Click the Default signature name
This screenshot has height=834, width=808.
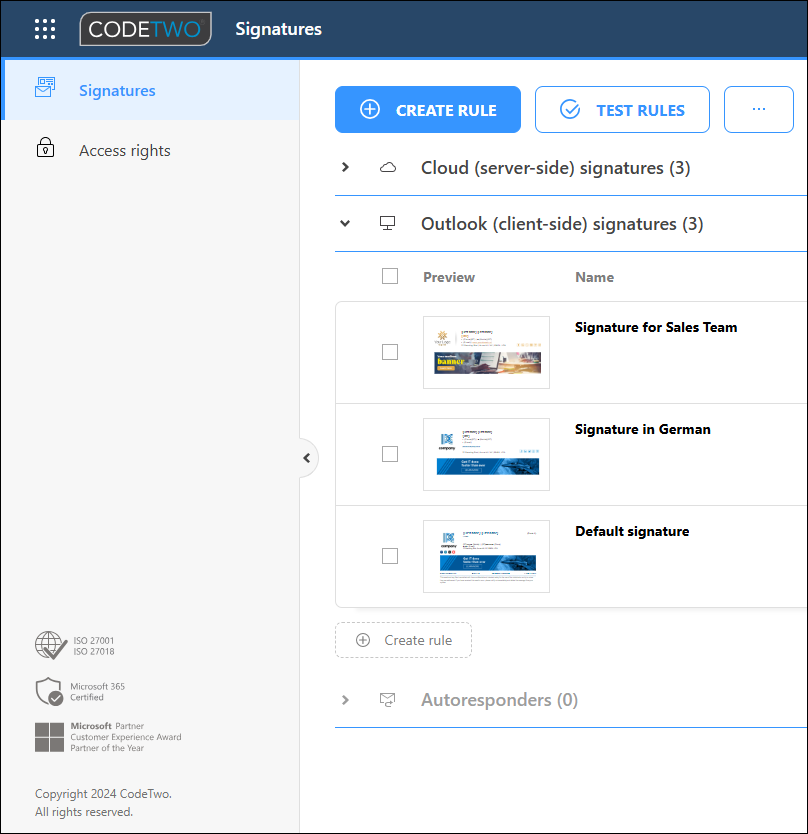pyautogui.click(x=632, y=531)
